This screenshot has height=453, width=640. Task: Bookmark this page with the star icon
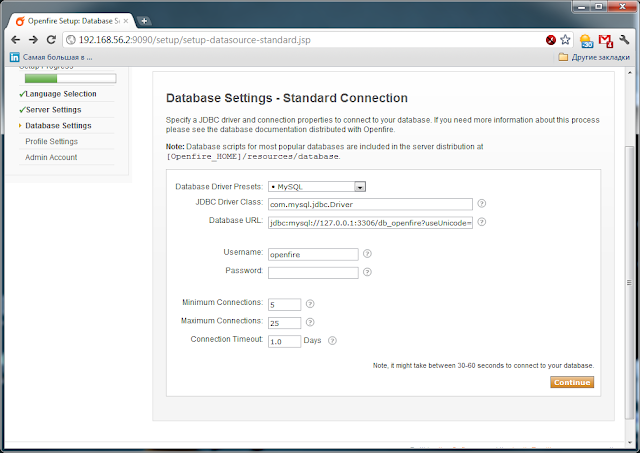pyautogui.click(x=565, y=40)
